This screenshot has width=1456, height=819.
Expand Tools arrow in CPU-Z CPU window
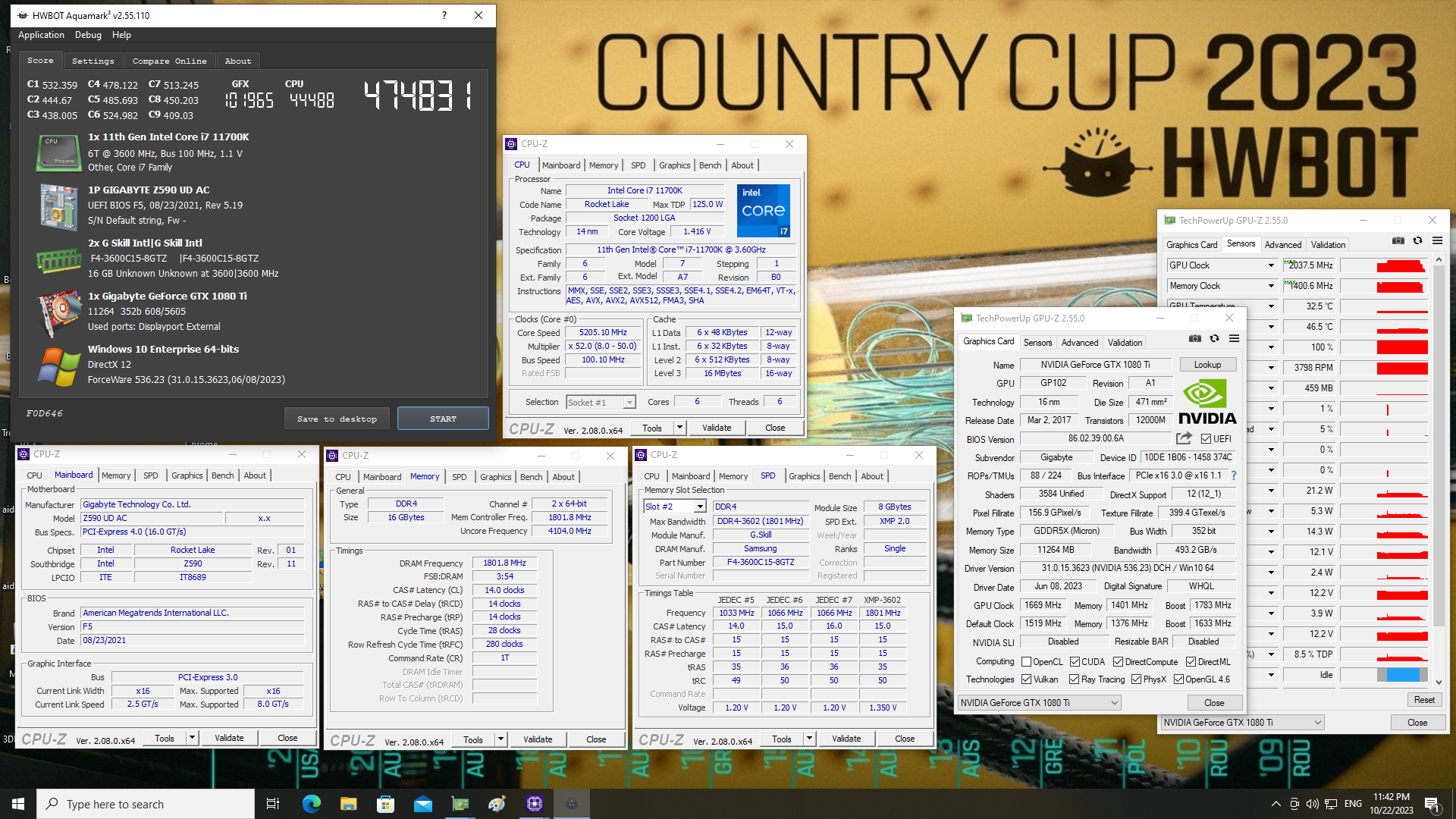(x=679, y=428)
